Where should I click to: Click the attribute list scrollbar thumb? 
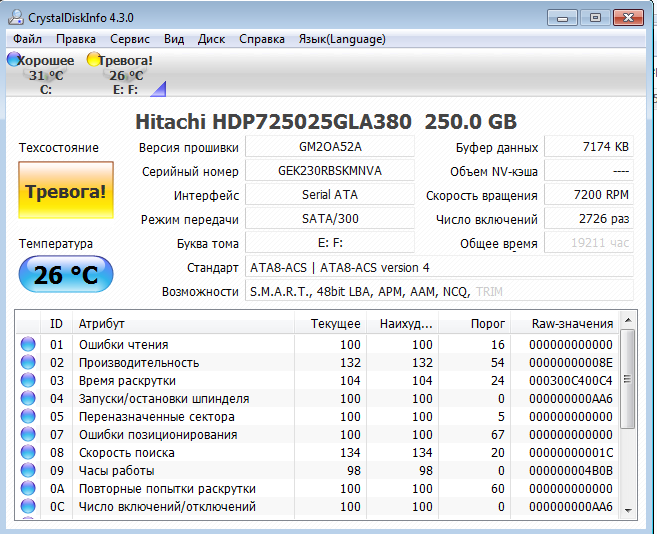click(x=628, y=379)
